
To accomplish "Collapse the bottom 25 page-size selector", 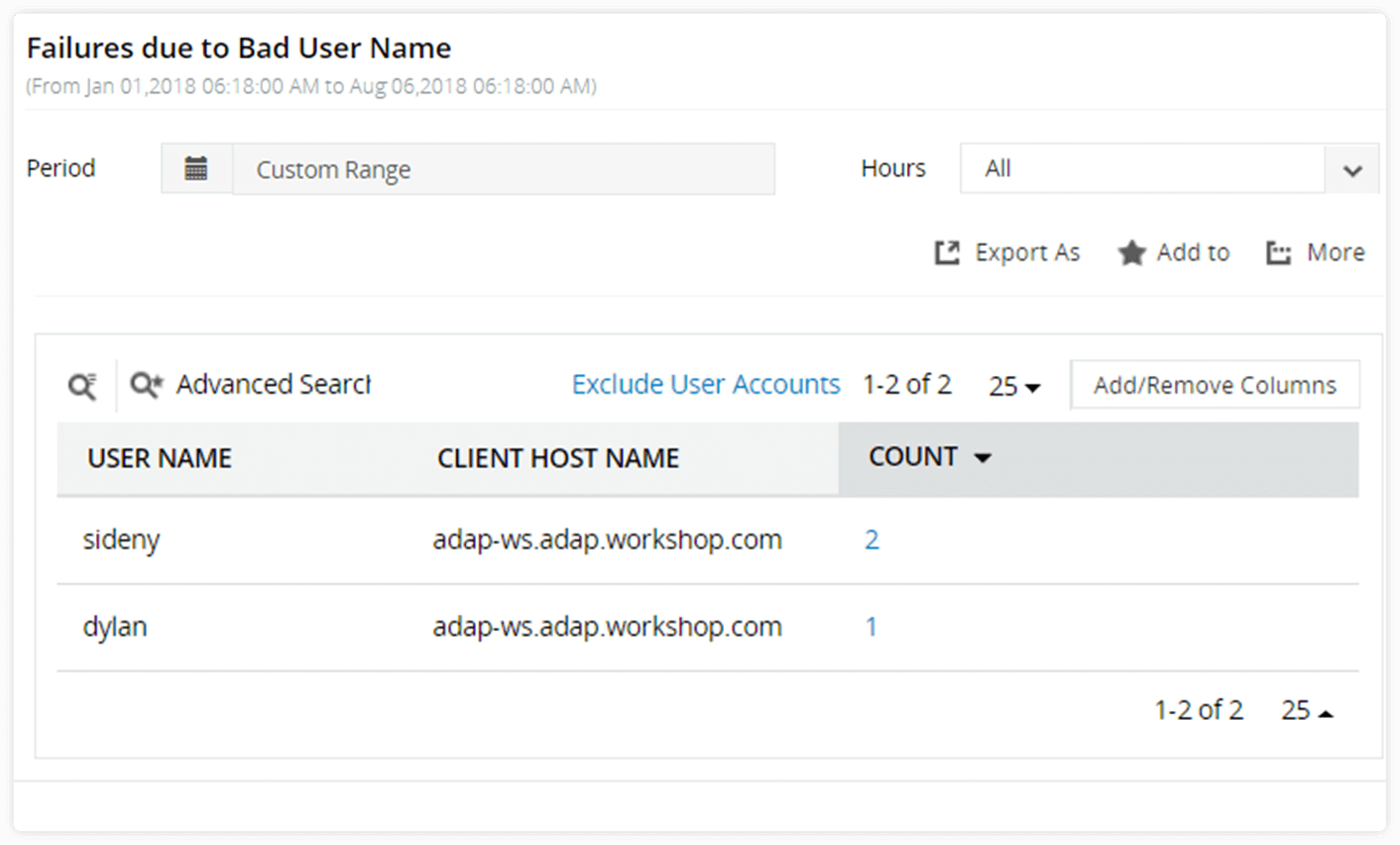I will click(1306, 710).
